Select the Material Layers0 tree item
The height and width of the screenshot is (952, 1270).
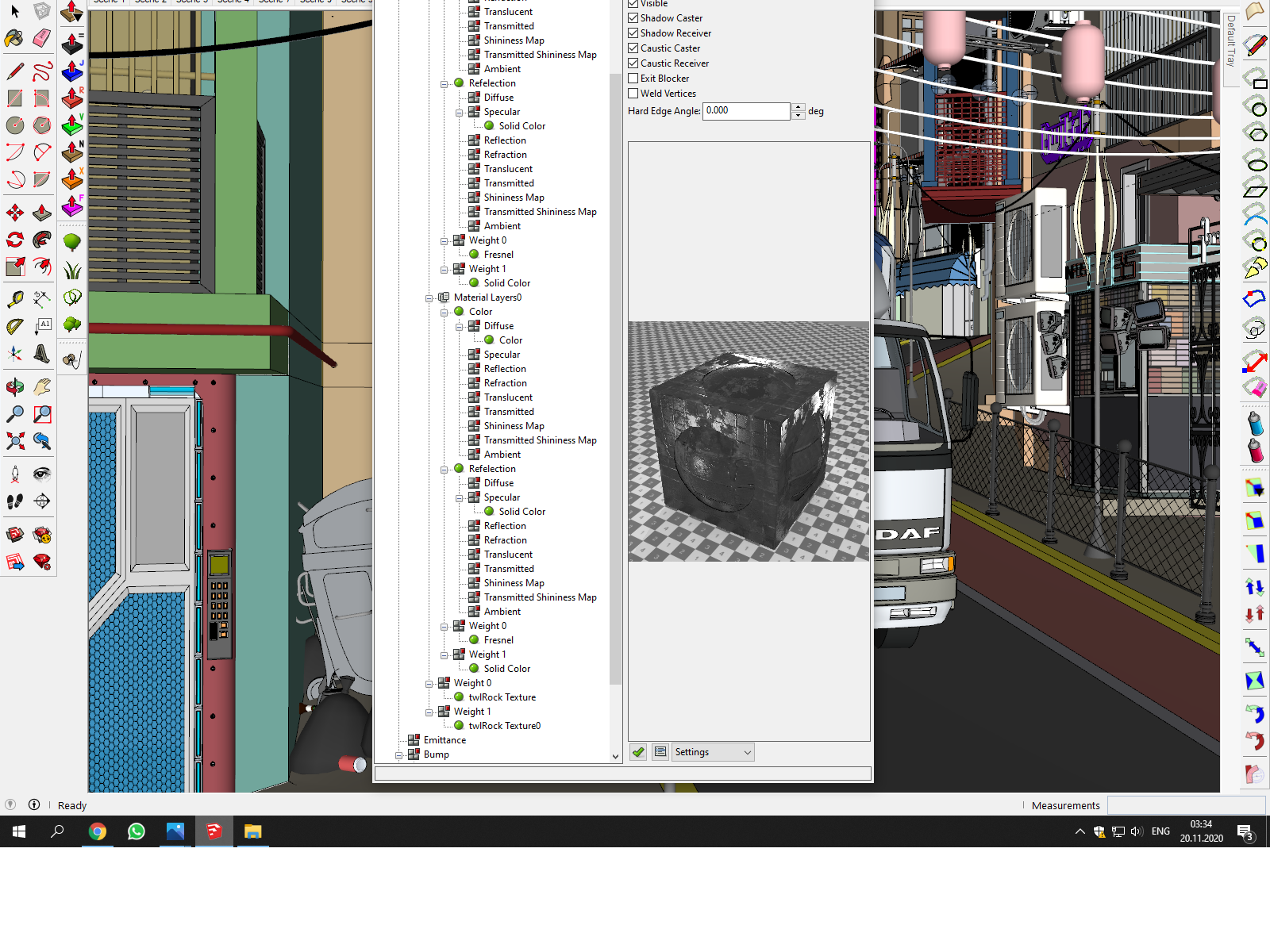487,297
